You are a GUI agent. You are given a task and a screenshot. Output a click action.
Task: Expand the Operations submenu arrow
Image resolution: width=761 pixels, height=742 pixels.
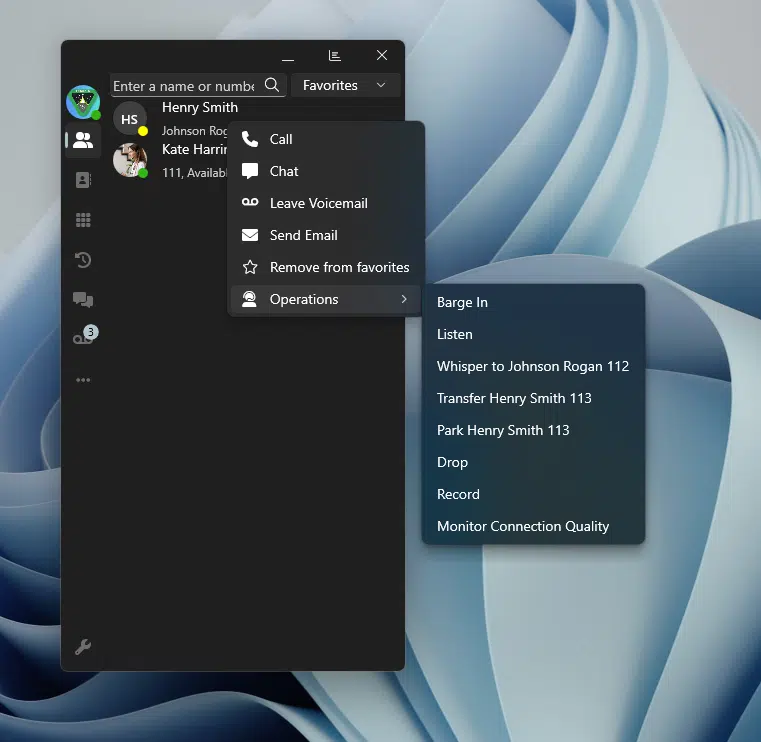[404, 299]
